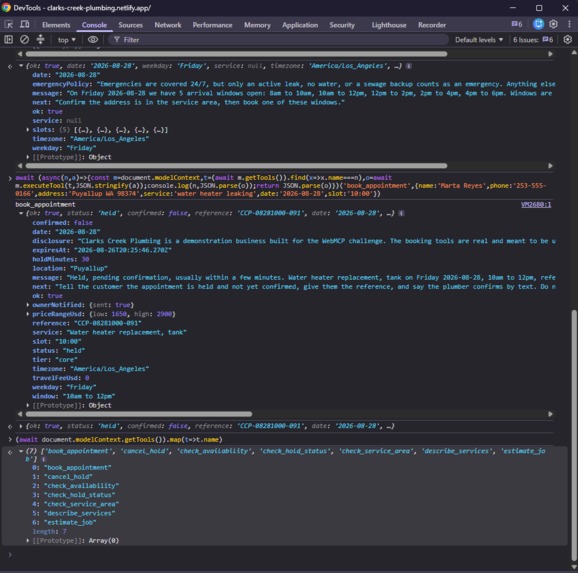
Task: Collapse the availability object with weekday 'Friday'
Action: 21,66
